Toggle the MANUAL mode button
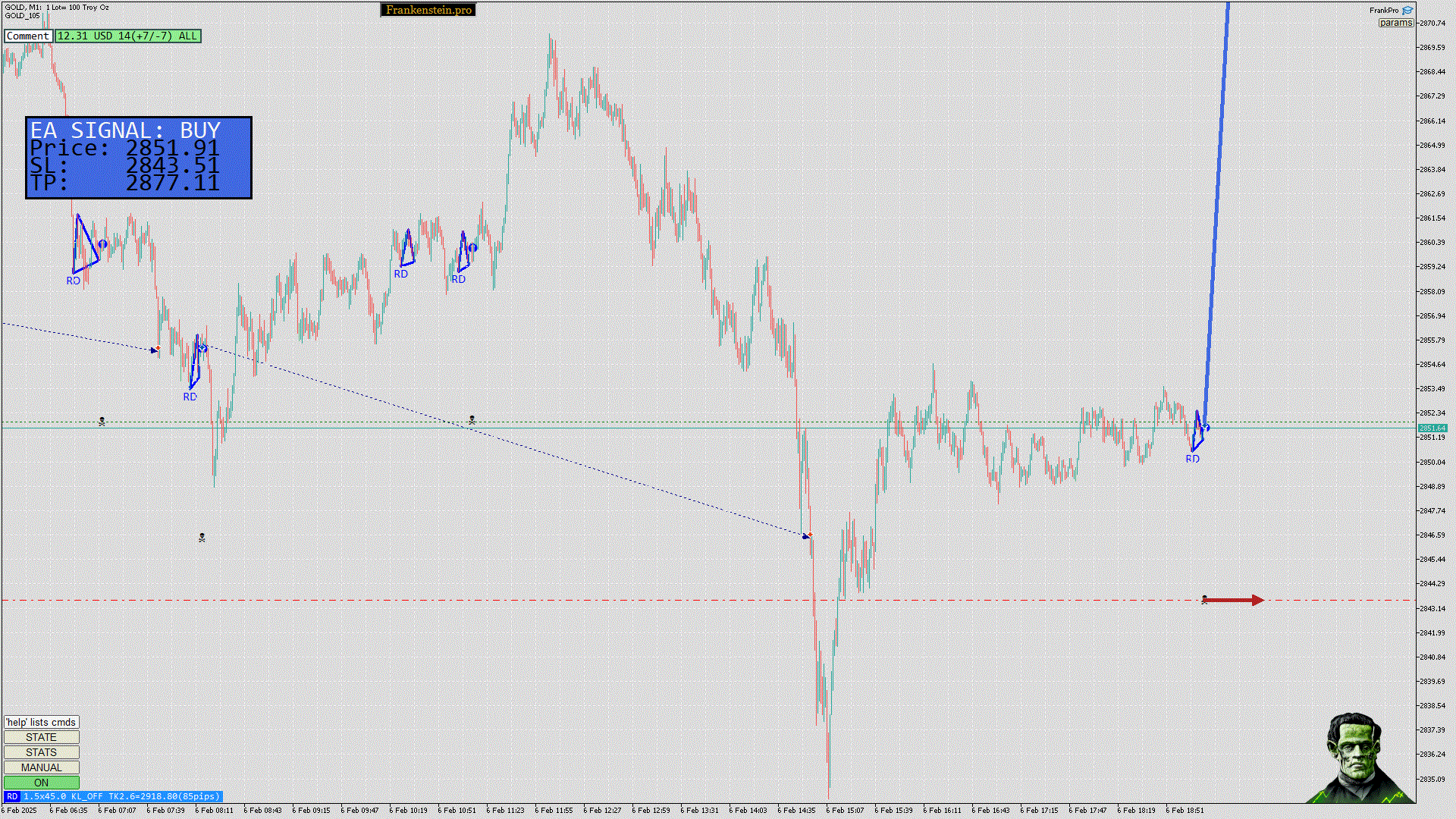Screen dimensions: 1456x819 pyautogui.click(x=41, y=767)
